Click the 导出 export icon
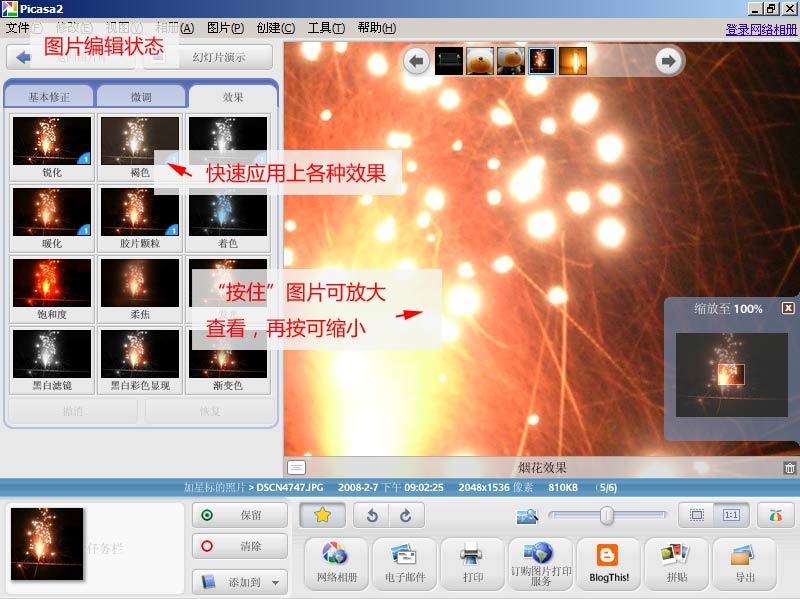Screen dimensions: 800x599 click(744, 563)
